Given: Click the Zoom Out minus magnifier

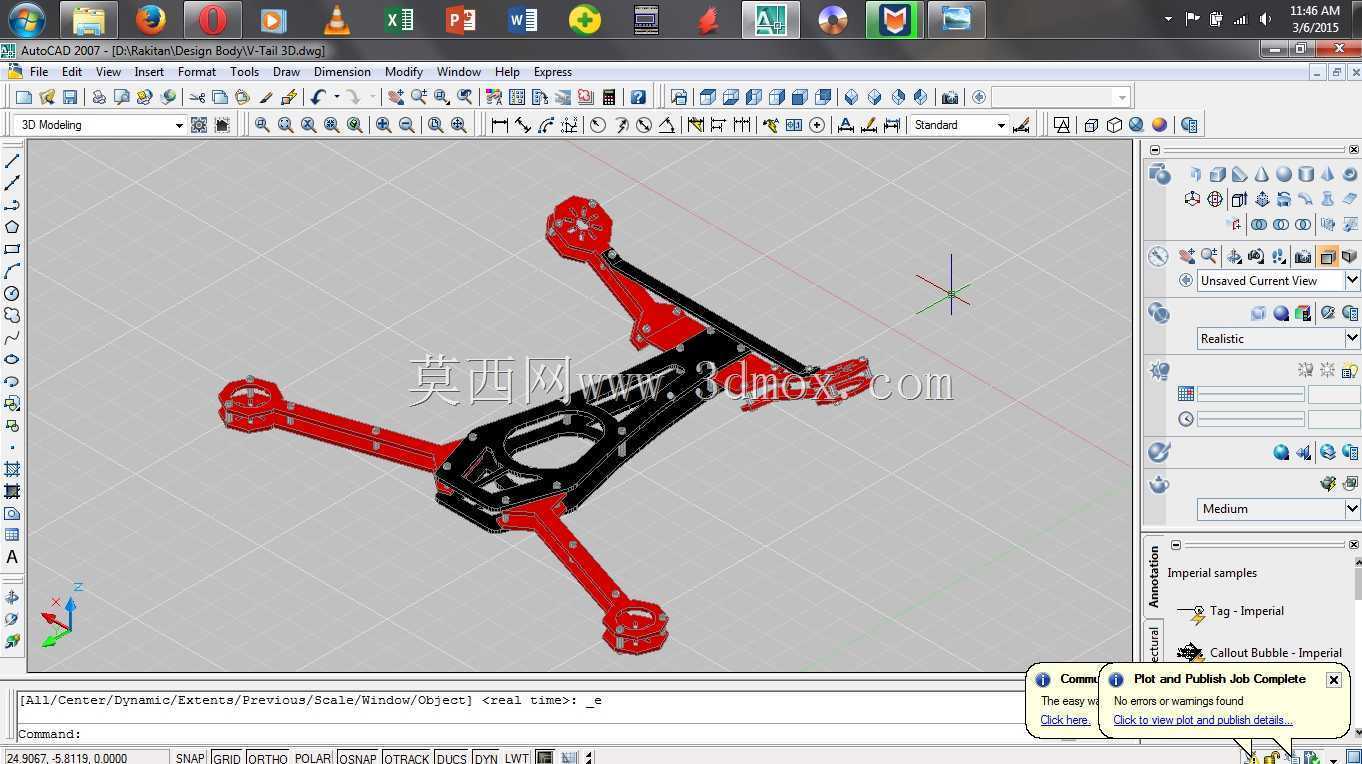Looking at the screenshot, I should 406,125.
